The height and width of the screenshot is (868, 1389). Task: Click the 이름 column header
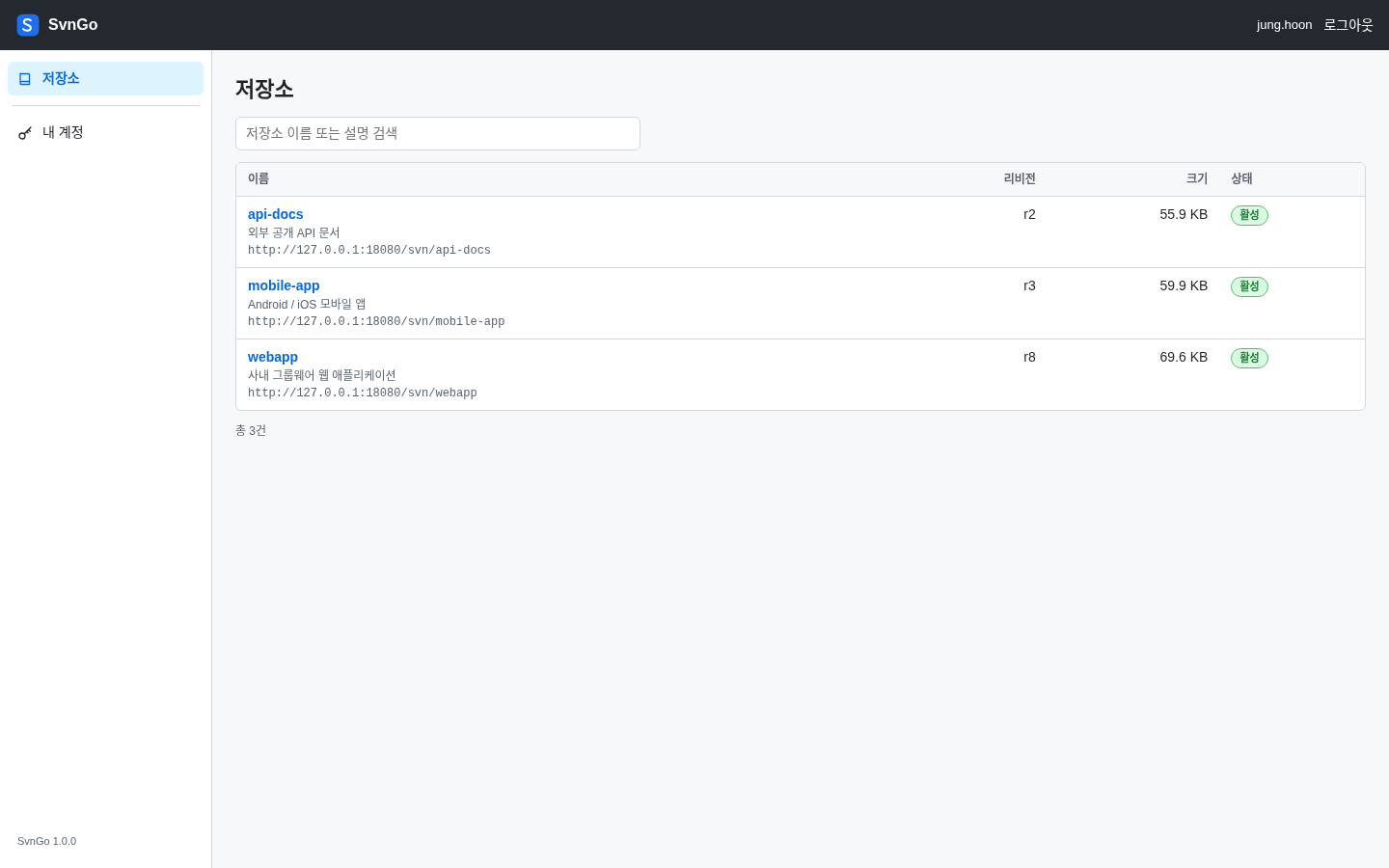(259, 178)
